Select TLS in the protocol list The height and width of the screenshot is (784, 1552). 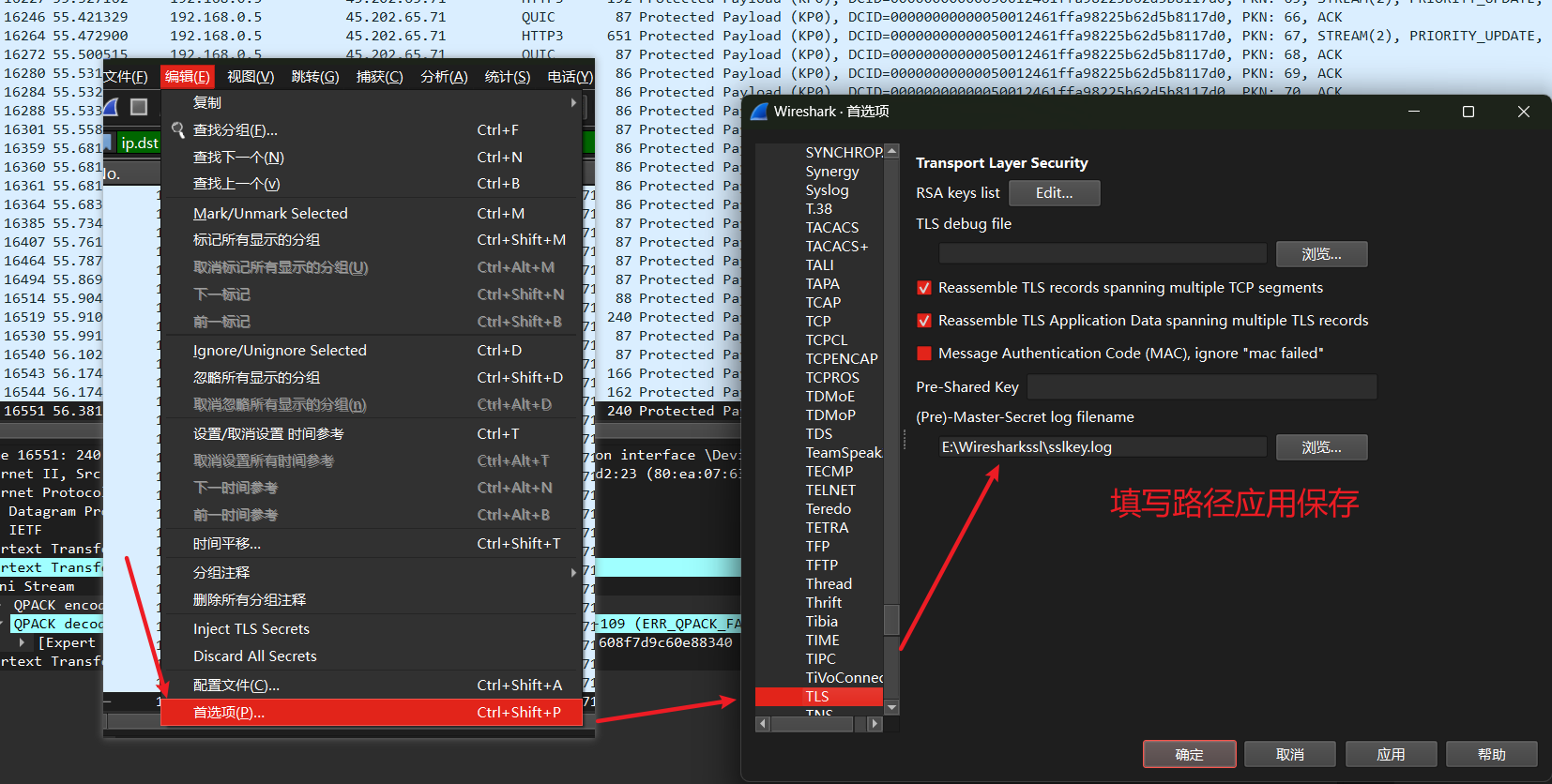pos(819,697)
